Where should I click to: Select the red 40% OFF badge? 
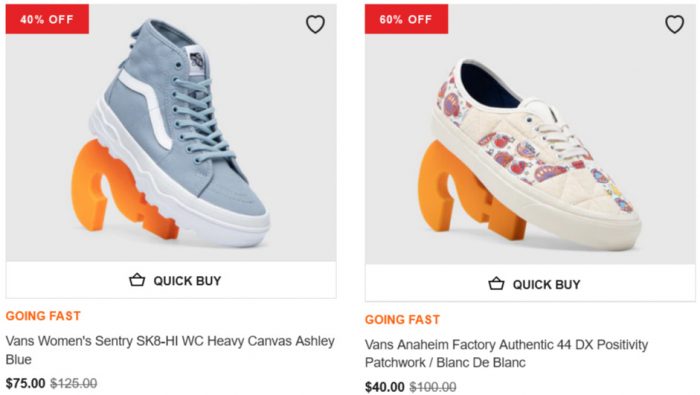(47, 19)
